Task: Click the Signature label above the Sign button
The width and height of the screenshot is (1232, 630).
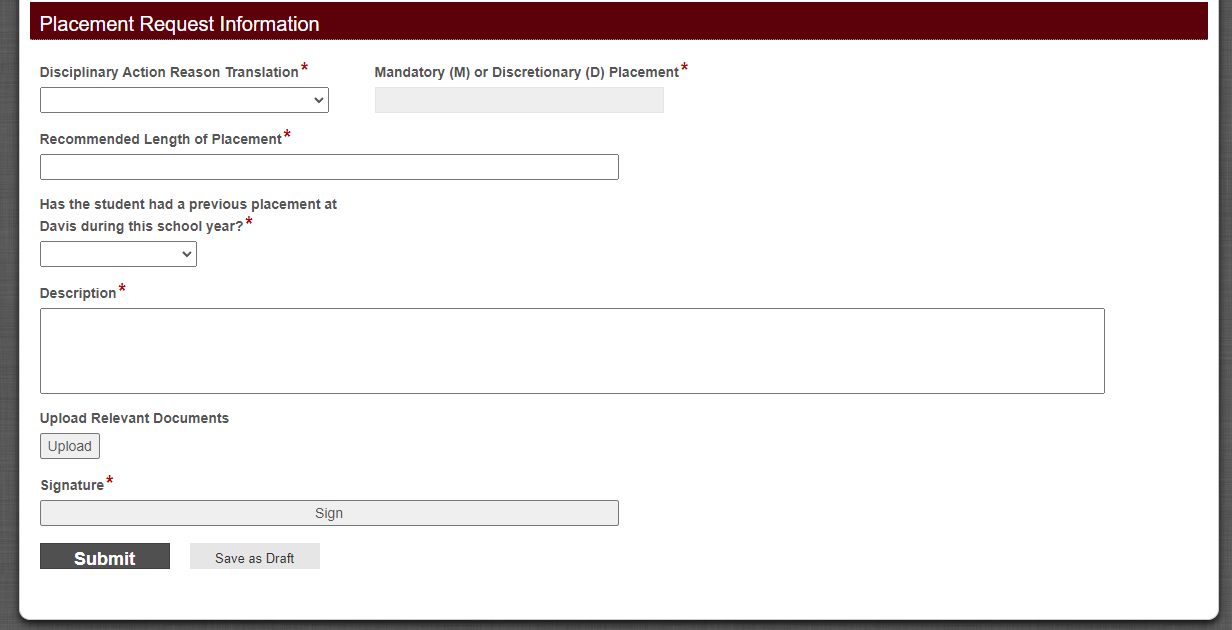Action: 71,484
